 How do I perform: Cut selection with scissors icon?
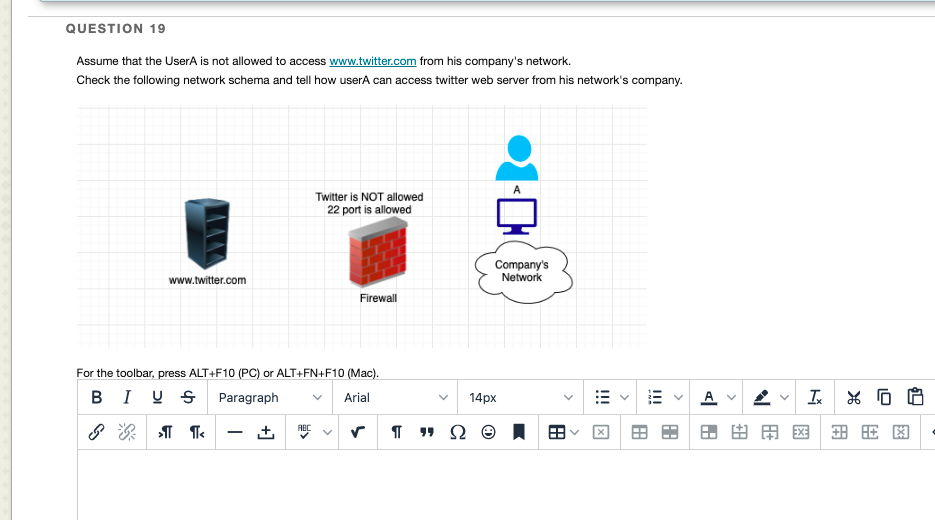pyautogui.click(x=853, y=397)
